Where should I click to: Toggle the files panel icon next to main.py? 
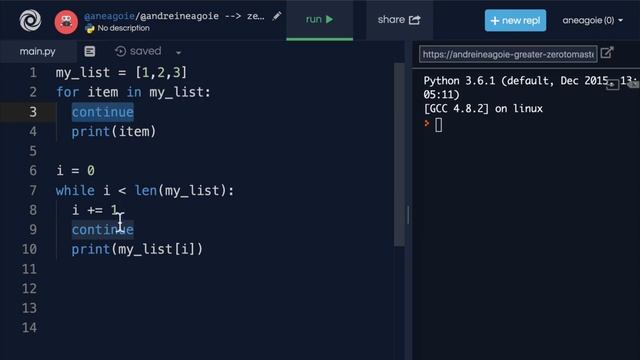click(90, 51)
